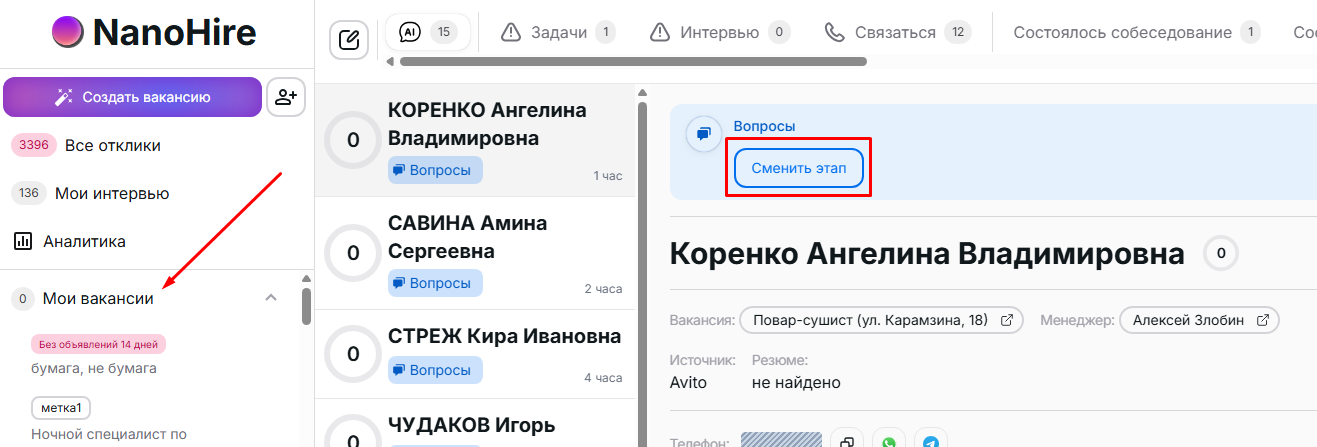
Task: Switch to Задачи tab
Action: 557,32
